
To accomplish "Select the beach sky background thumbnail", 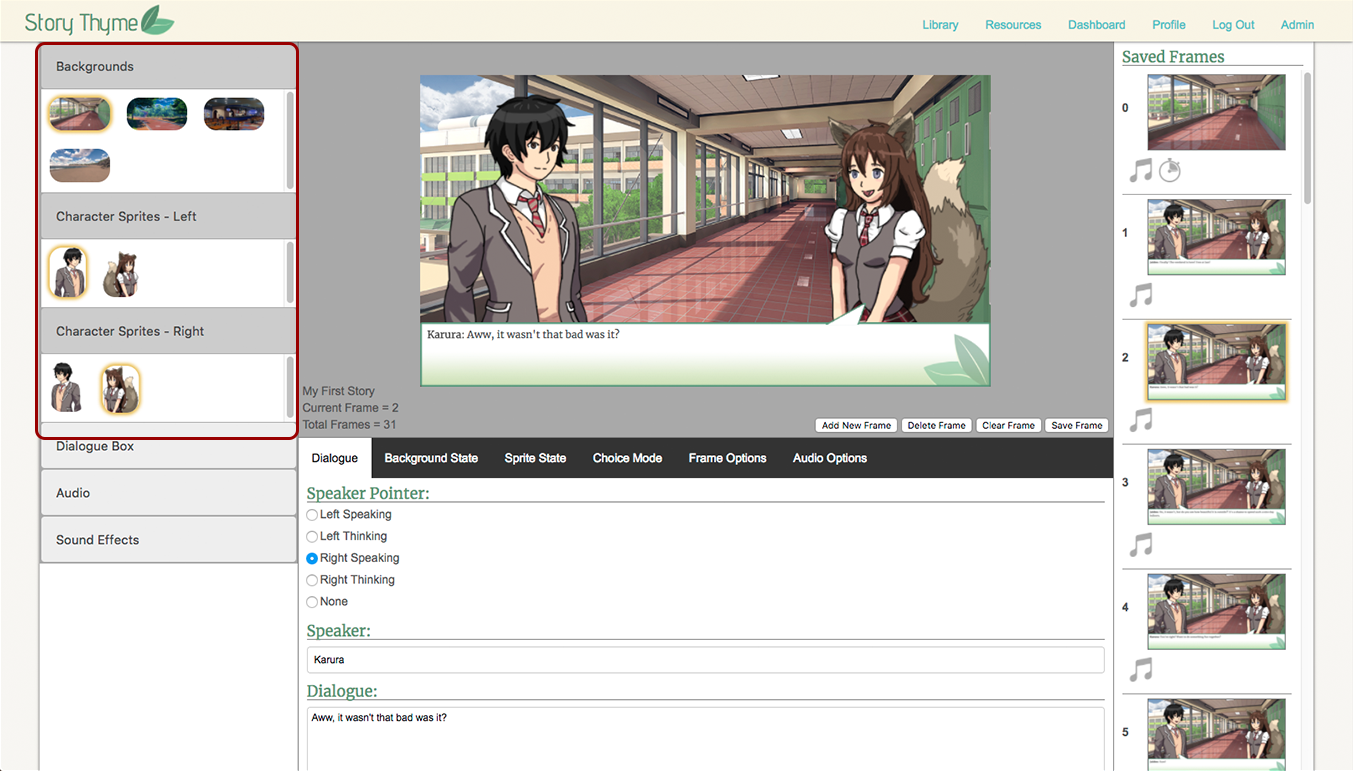I will coord(79,165).
